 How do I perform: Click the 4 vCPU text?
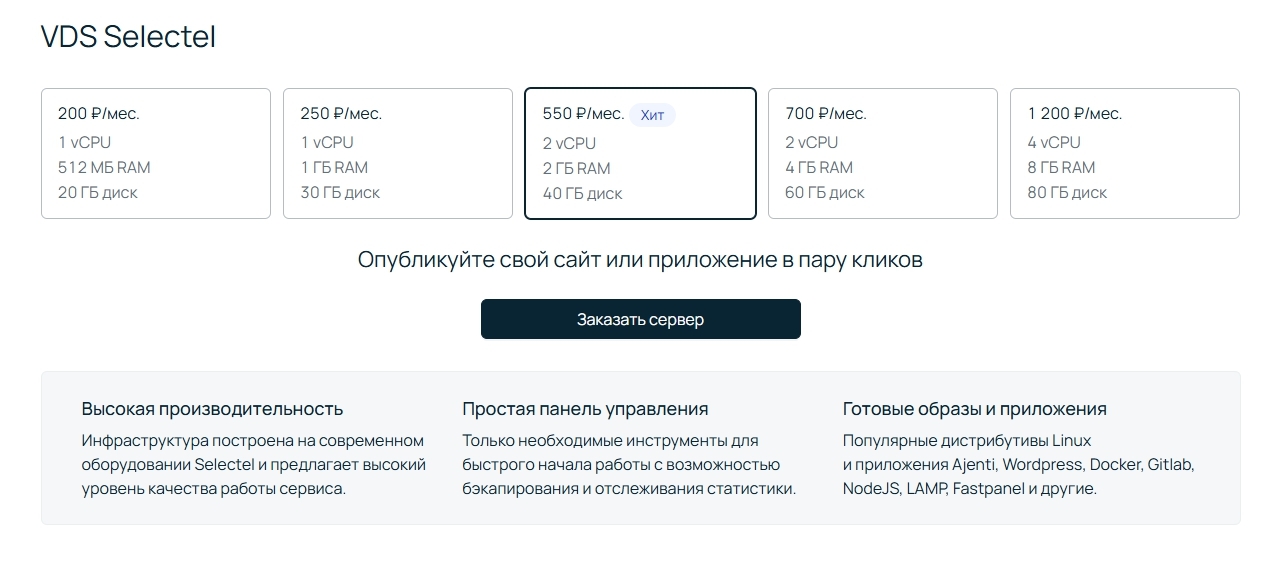(1054, 142)
